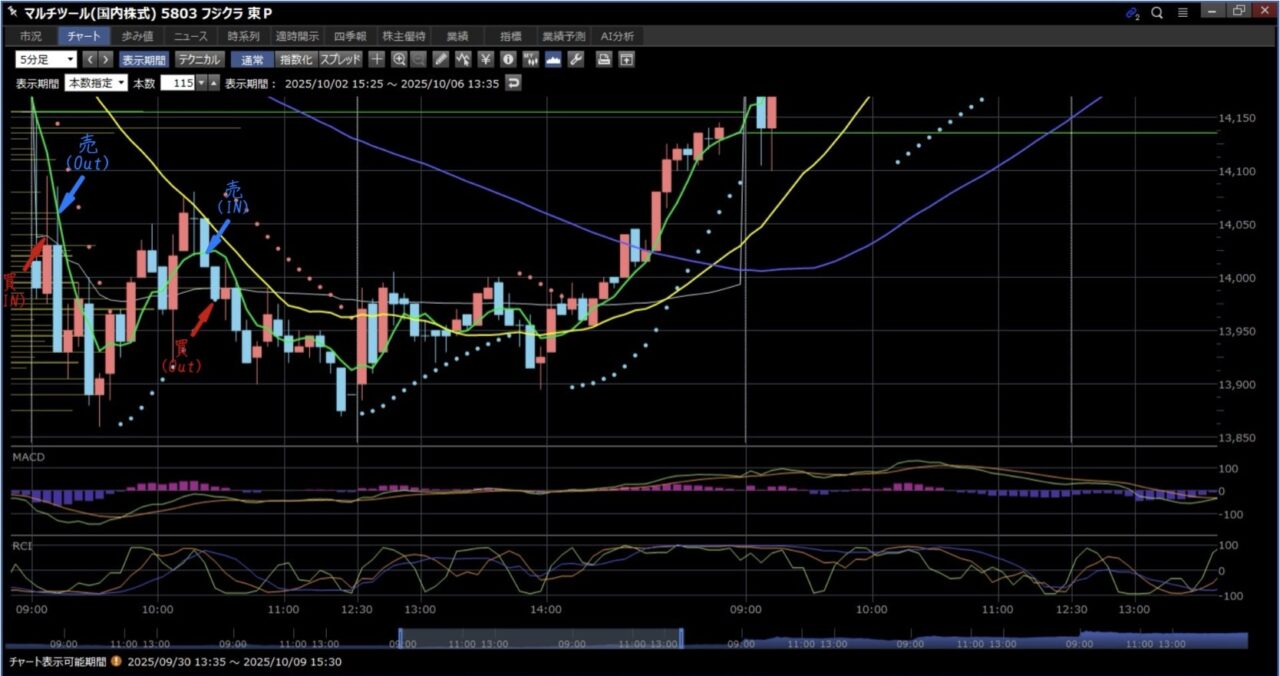1280x676 pixels.
Task: Open the 5分足 timeframe dropdown
Action: pyautogui.click(x=44, y=59)
